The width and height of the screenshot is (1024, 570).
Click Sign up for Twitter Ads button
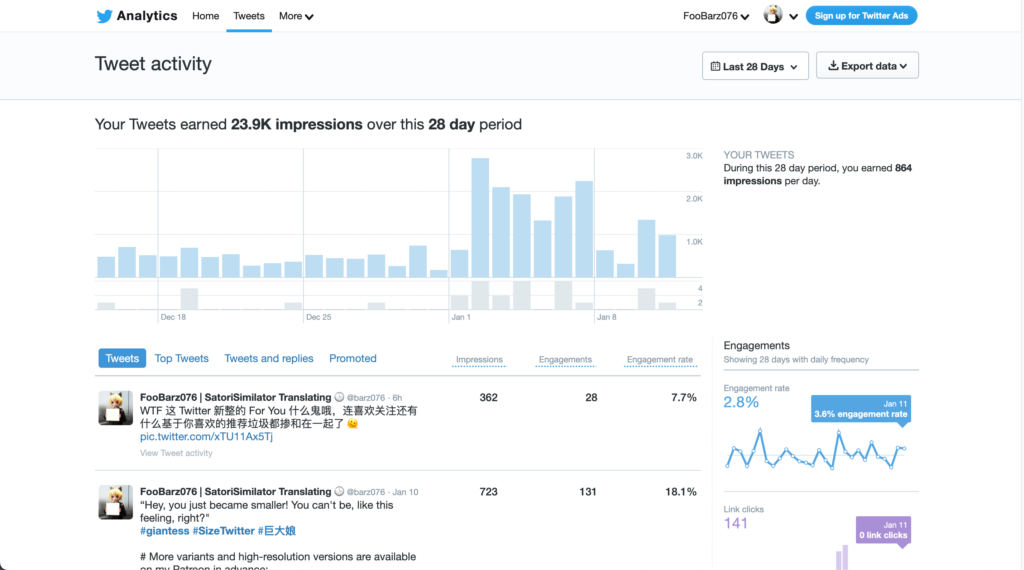point(861,16)
